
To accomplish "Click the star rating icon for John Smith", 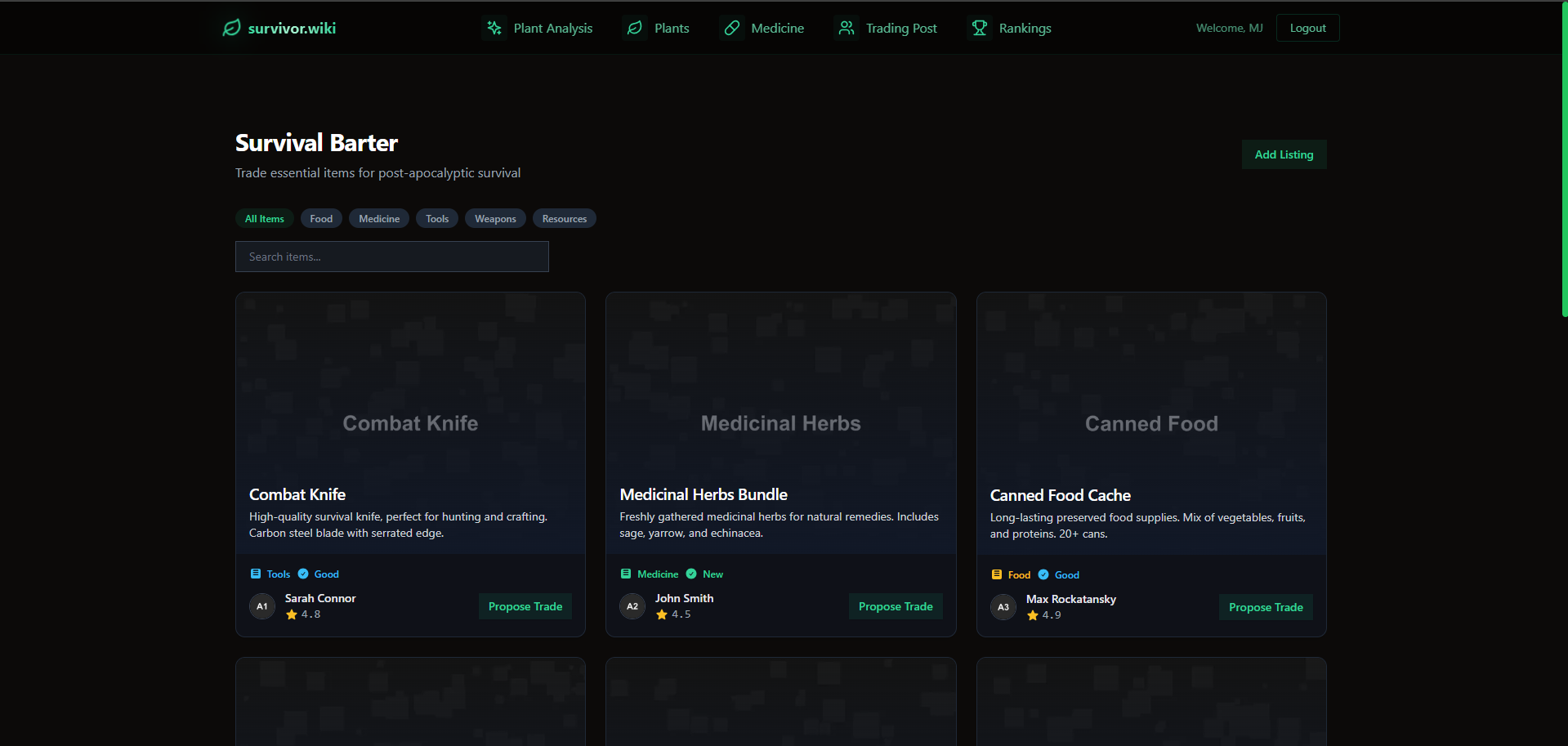I will (662, 614).
